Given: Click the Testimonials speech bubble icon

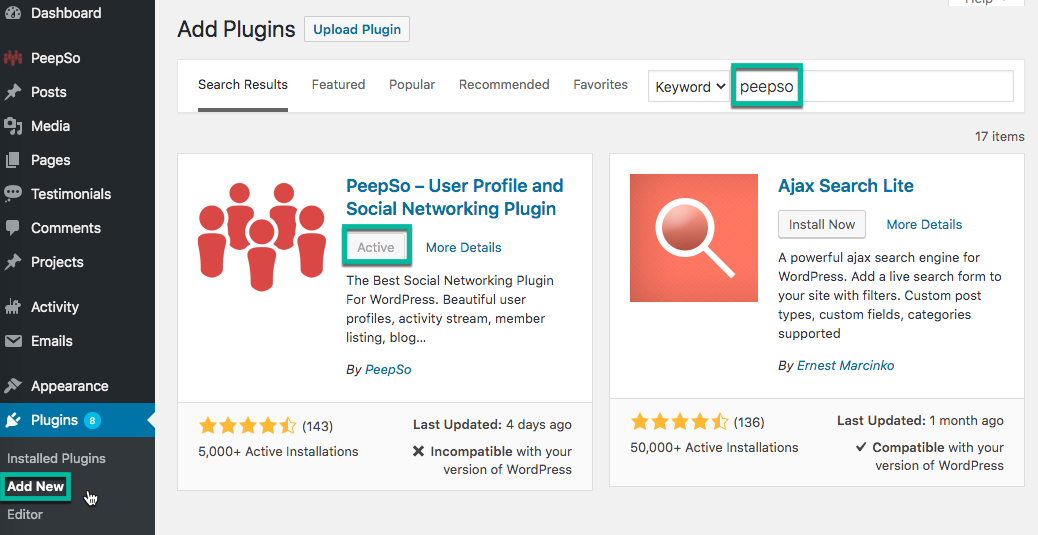Looking at the screenshot, I should point(13,193).
